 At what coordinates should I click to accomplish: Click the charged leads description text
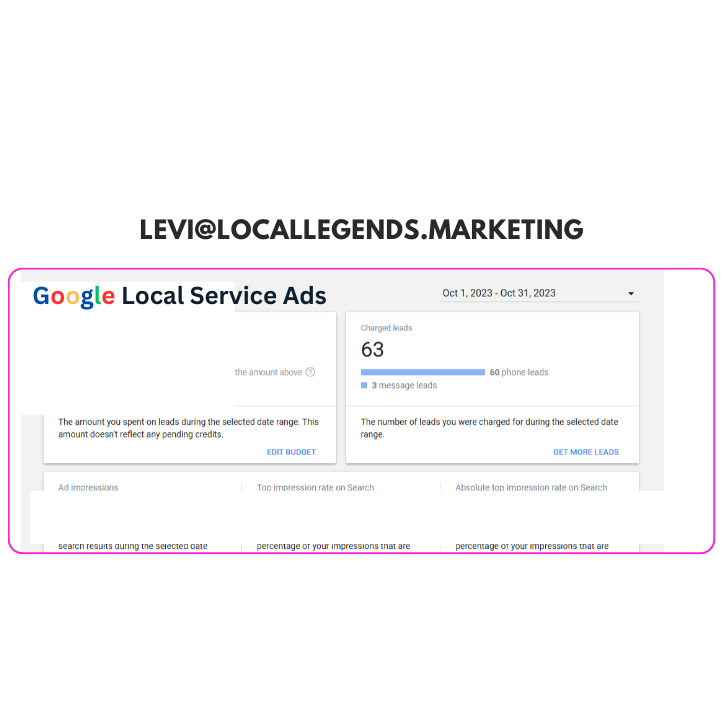(489, 428)
